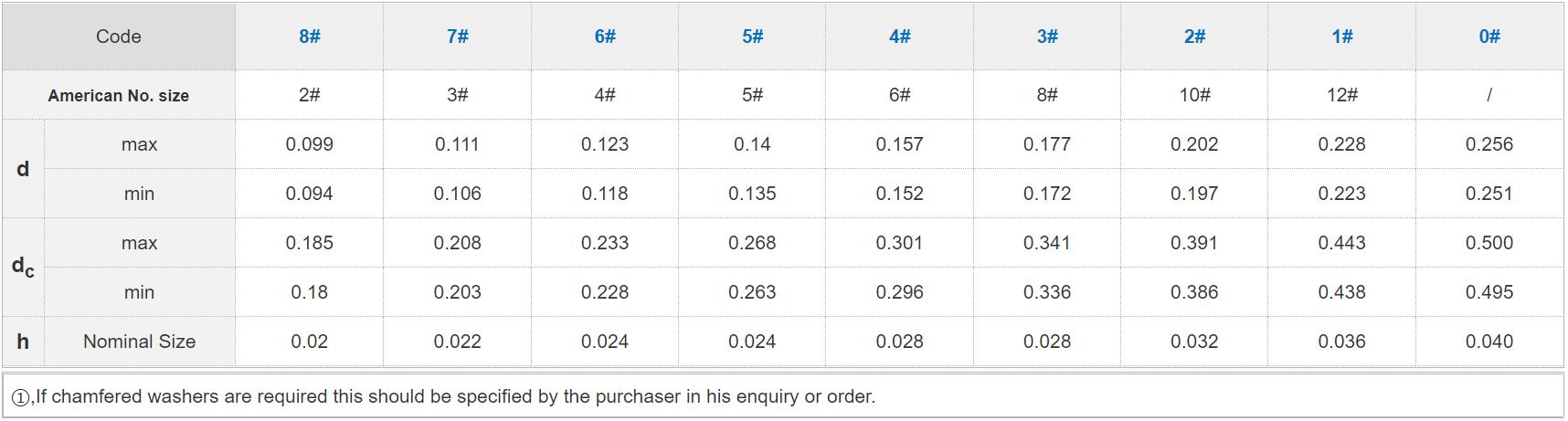The image size is (1568, 421).
Task: Open the 5# code link
Action: pyautogui.click(x=752, y=37)
